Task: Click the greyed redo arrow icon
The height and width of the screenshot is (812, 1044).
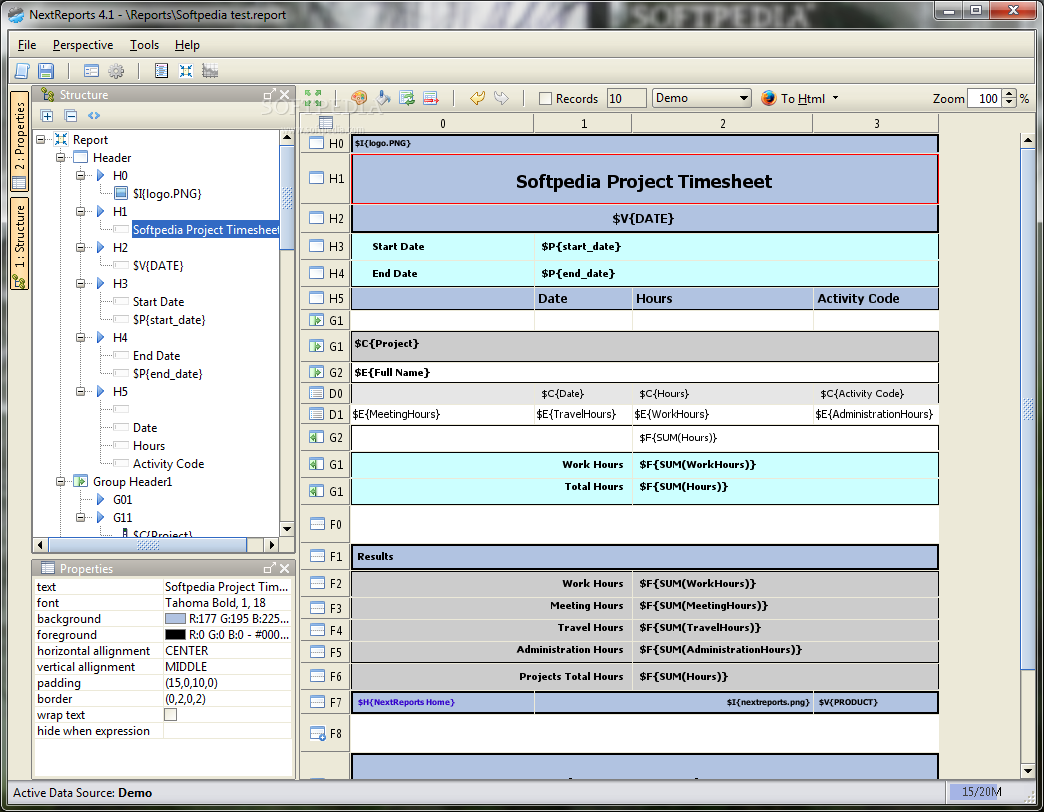Action: [x=501, y=98]
